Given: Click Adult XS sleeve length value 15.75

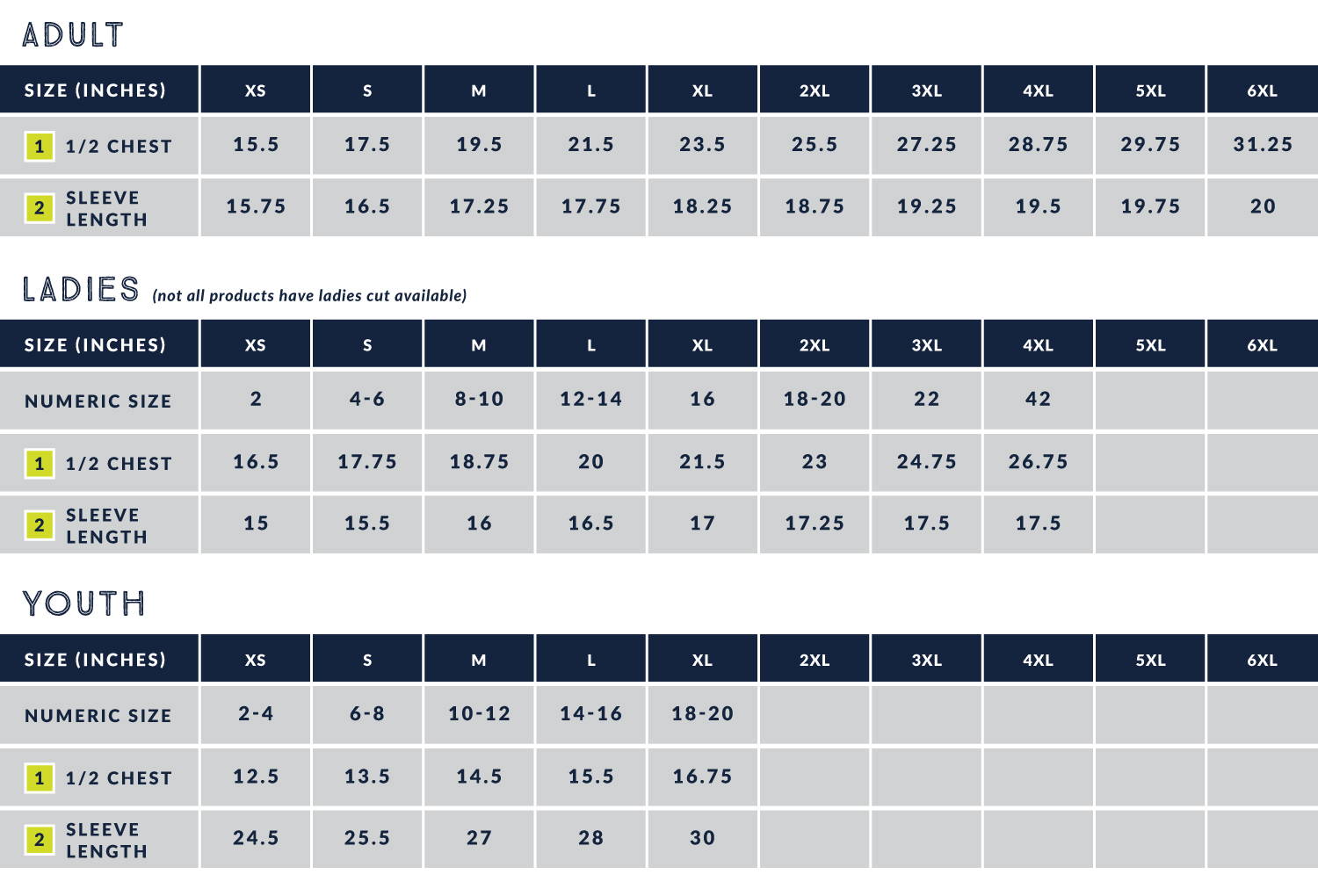Looking at the screenshot, I should pyautogui.click(x=256, y=206).
